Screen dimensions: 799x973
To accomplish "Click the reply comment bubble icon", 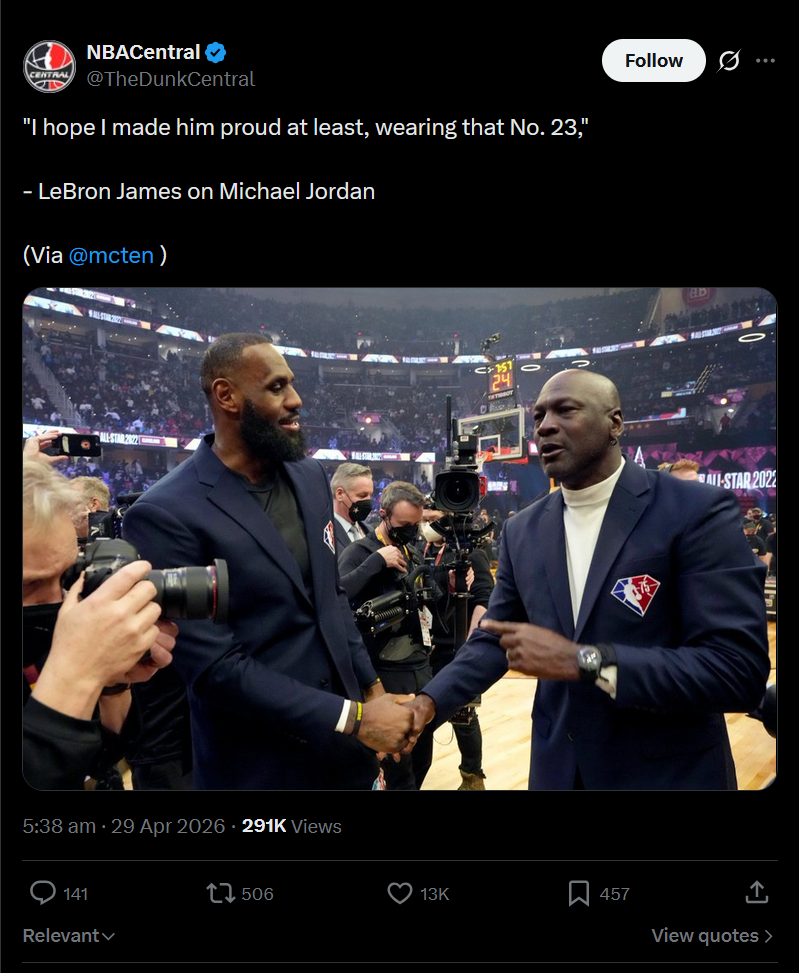I will 43,894.
